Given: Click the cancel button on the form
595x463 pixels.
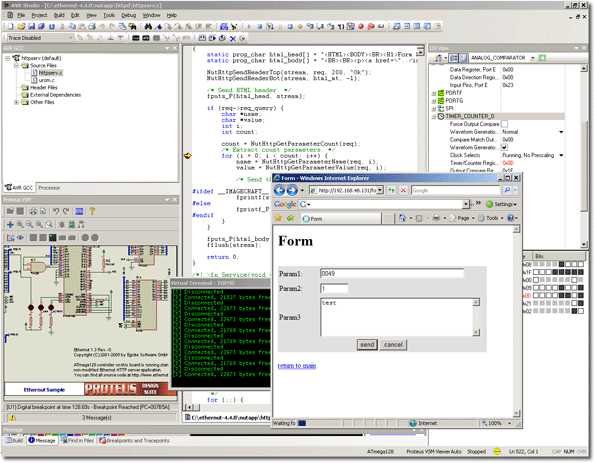Looking at the screenshot, I should click(393, 345).
